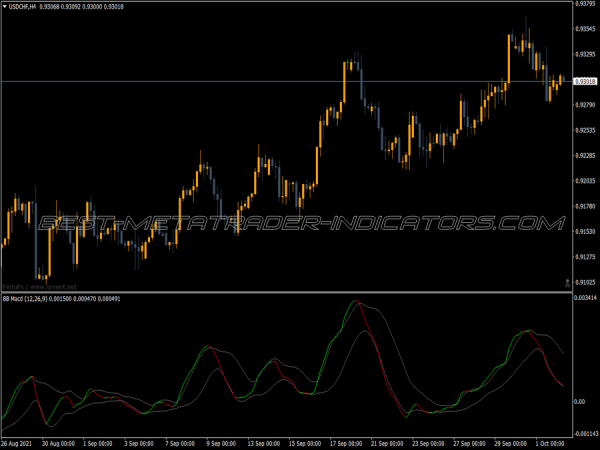Click the 30 Aug 00:00 time label
The width and height of the screenshot is (600, 450).
click(58, 444)
